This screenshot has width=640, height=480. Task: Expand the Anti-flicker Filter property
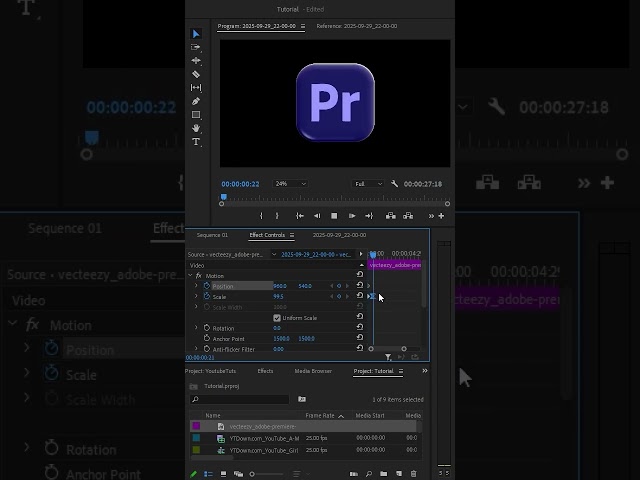[196, 349]
